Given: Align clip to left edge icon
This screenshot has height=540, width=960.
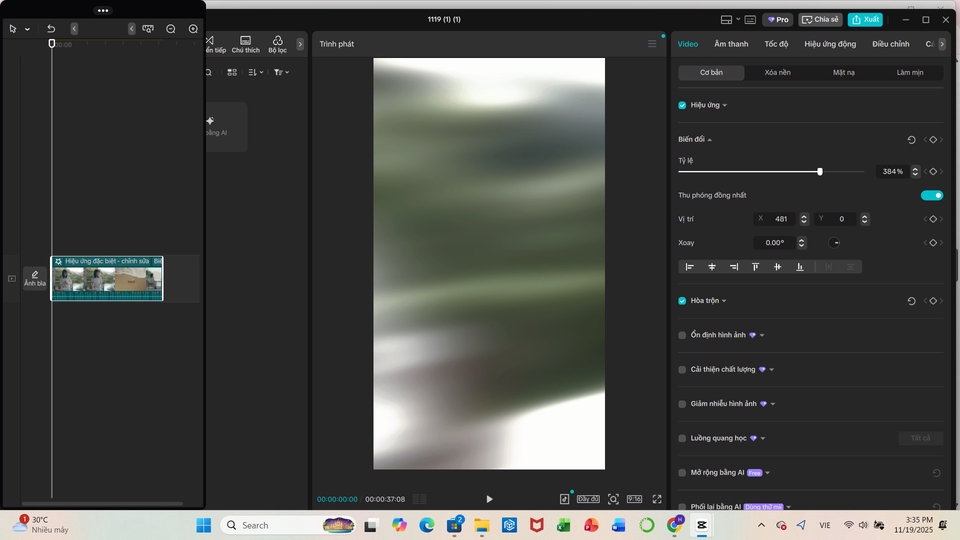Looking at the screenshot, I should click(x=690, y=267).
